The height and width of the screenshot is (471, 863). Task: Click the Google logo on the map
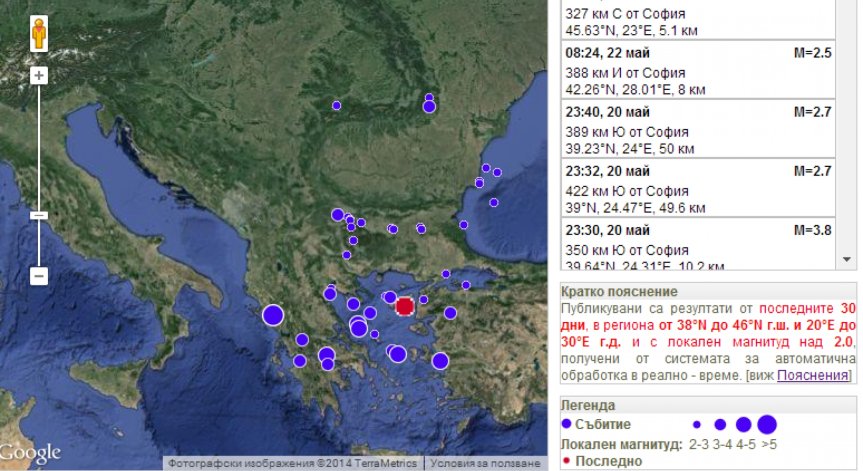tap(30, 453)
